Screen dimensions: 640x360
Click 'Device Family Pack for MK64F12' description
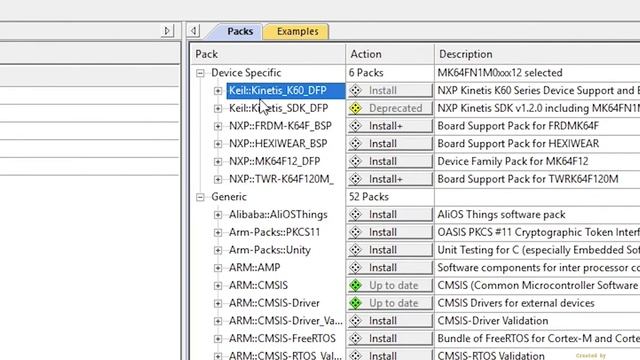(x=513, y=161)
